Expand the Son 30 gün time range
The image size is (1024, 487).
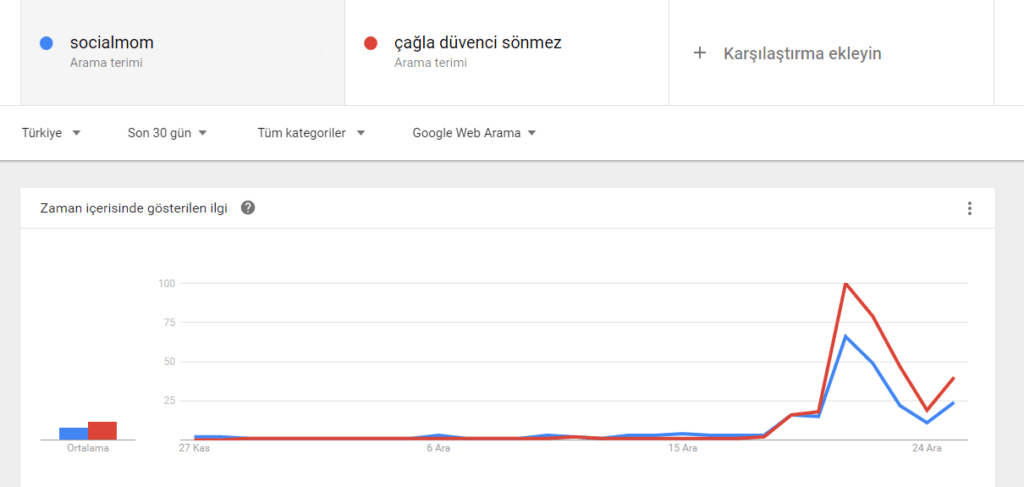click(x=167, y=132)
